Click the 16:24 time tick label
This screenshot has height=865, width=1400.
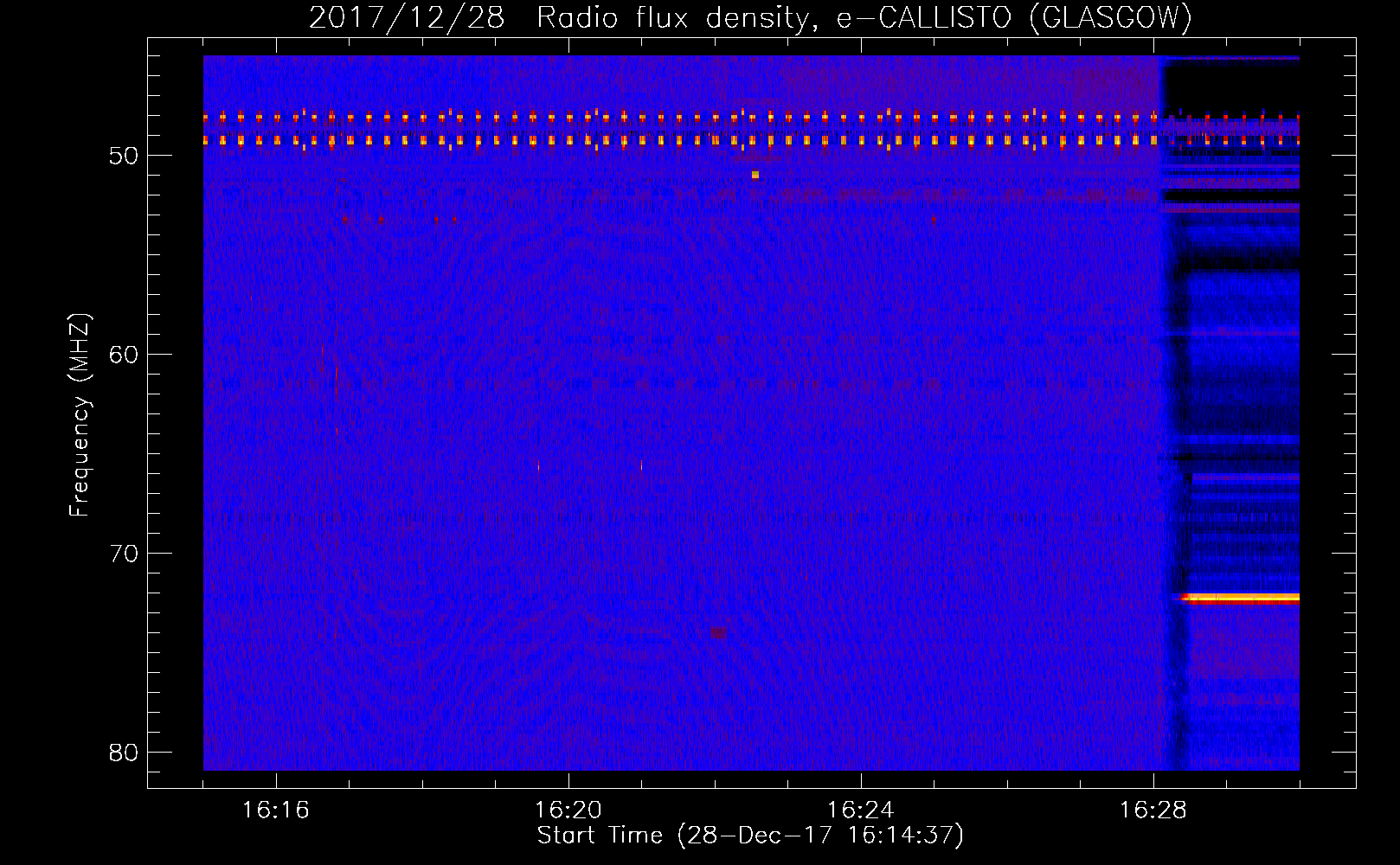tap(861, 811)
